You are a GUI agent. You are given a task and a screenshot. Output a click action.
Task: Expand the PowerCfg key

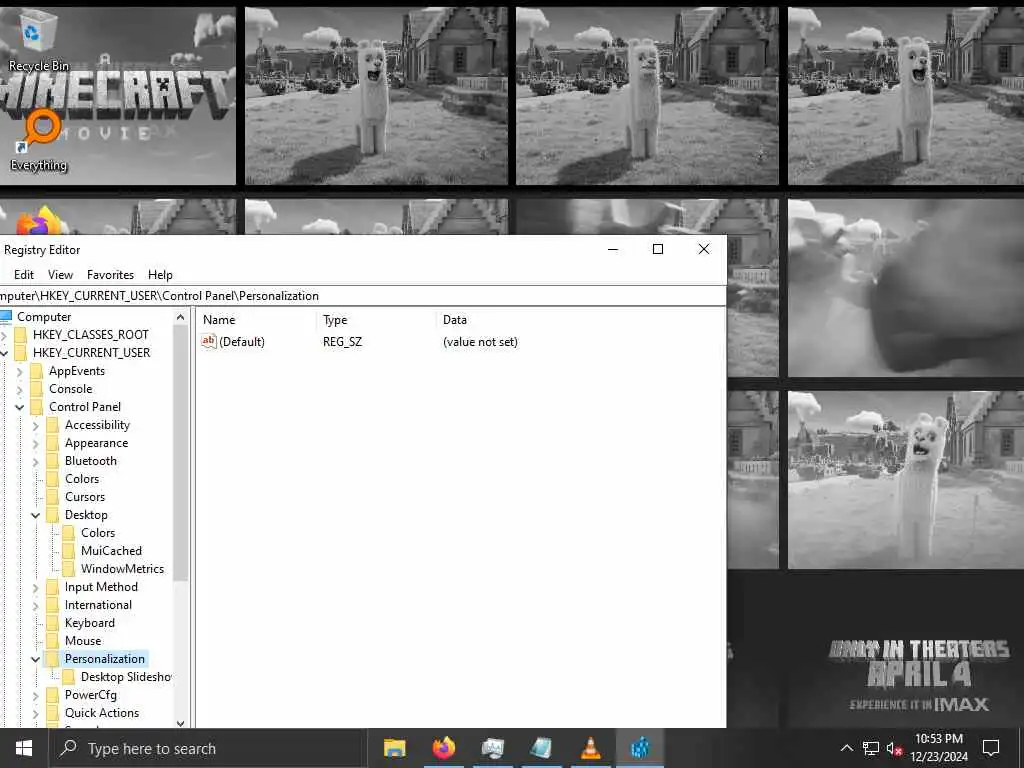pyautogui.click(x=36, y=696)
